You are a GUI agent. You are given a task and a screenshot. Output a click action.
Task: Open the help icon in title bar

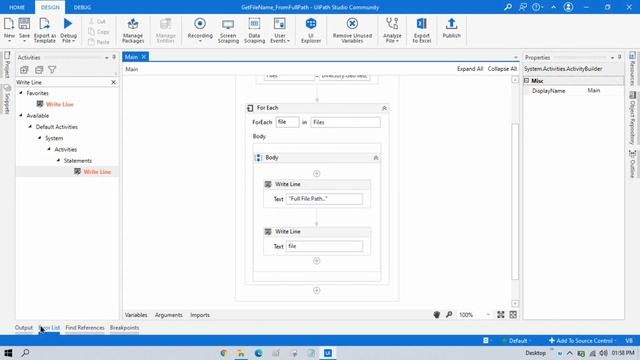click(x=536, y=7)
